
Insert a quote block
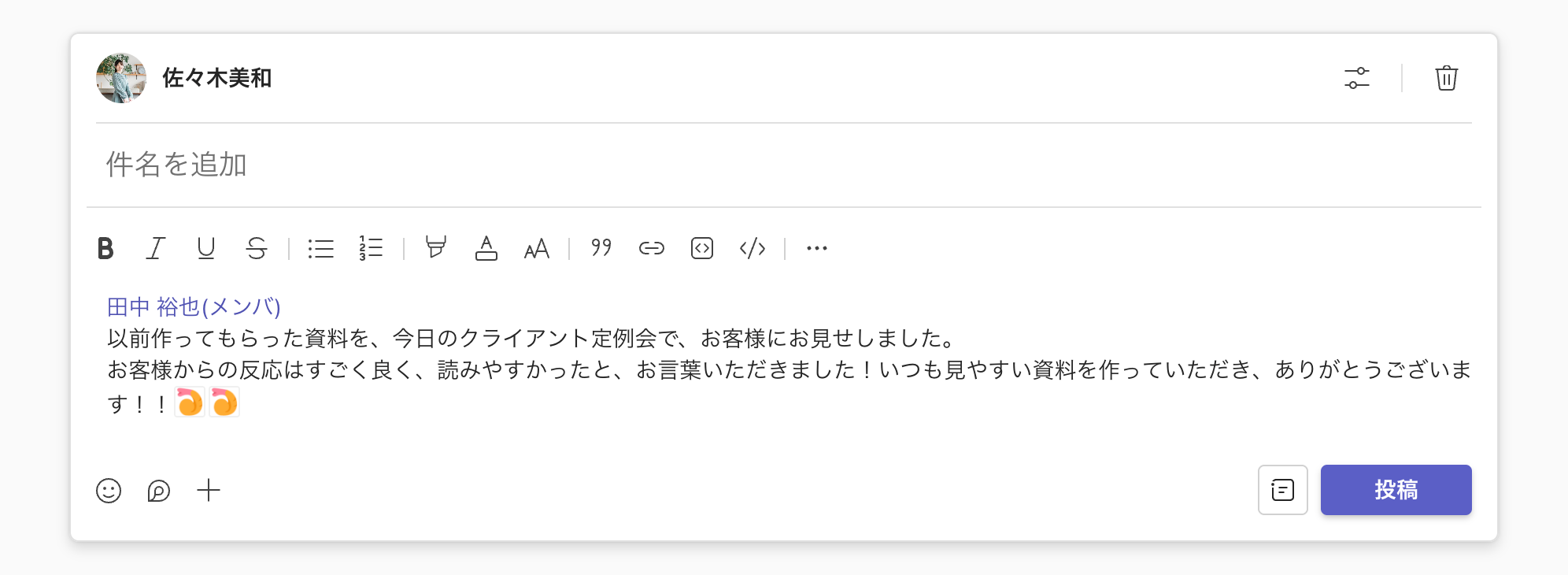pyautogui.click(x=601, y=248)
